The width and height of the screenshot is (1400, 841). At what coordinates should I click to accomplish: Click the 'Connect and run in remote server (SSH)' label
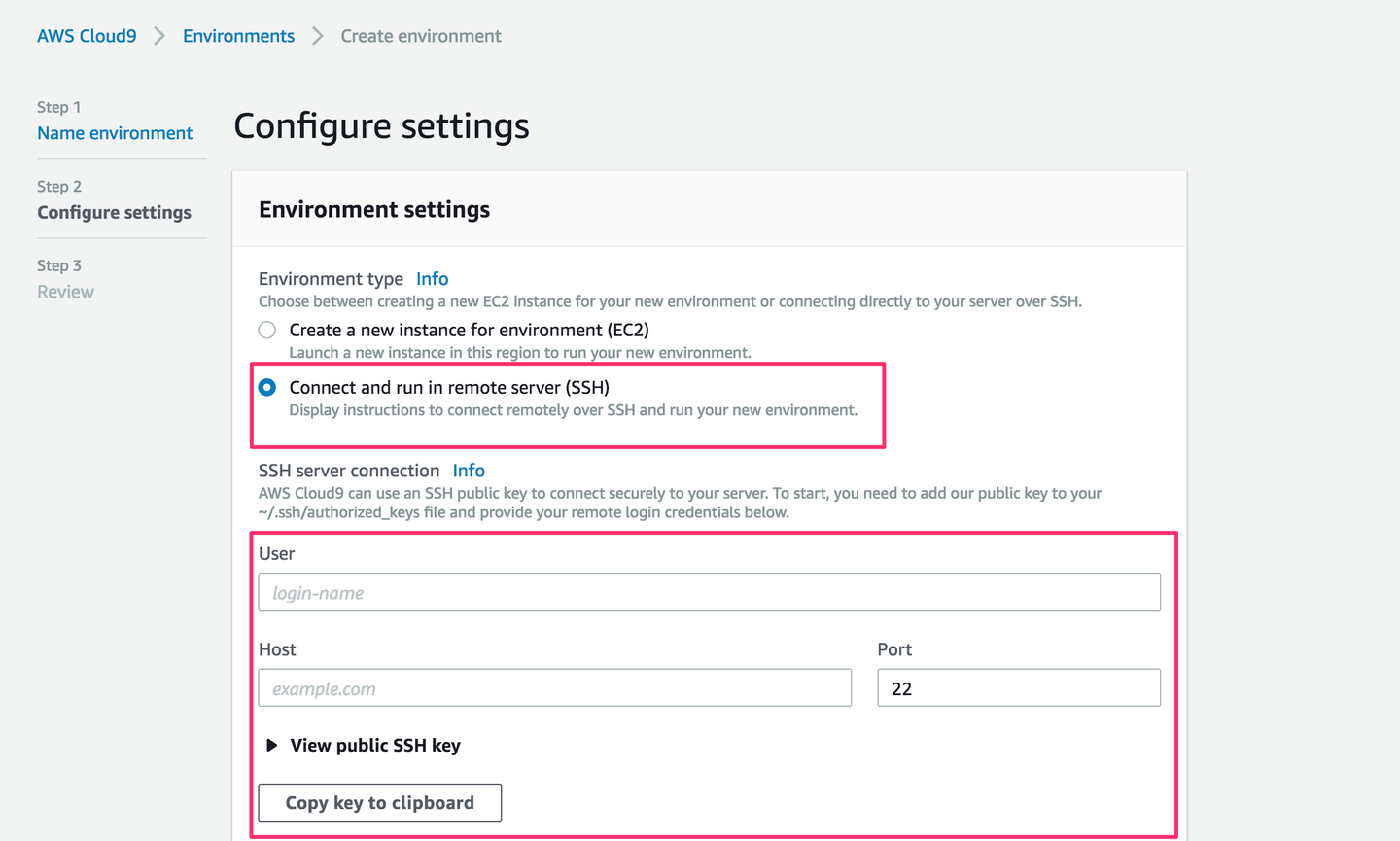(x=449, y=388)
